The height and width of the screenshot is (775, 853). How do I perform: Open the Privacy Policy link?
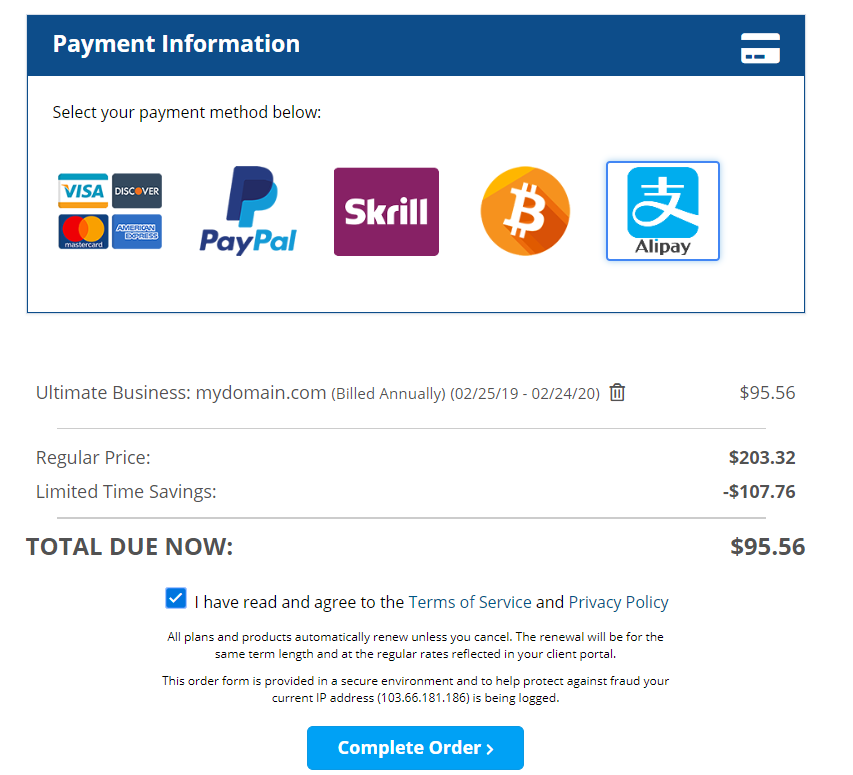click(618, 602)
